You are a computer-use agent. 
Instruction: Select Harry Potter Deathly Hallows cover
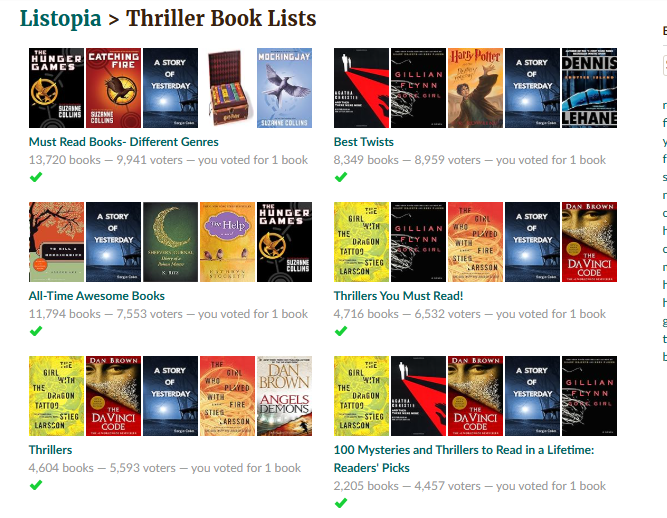pyautogui.click(x=475, y=88)
